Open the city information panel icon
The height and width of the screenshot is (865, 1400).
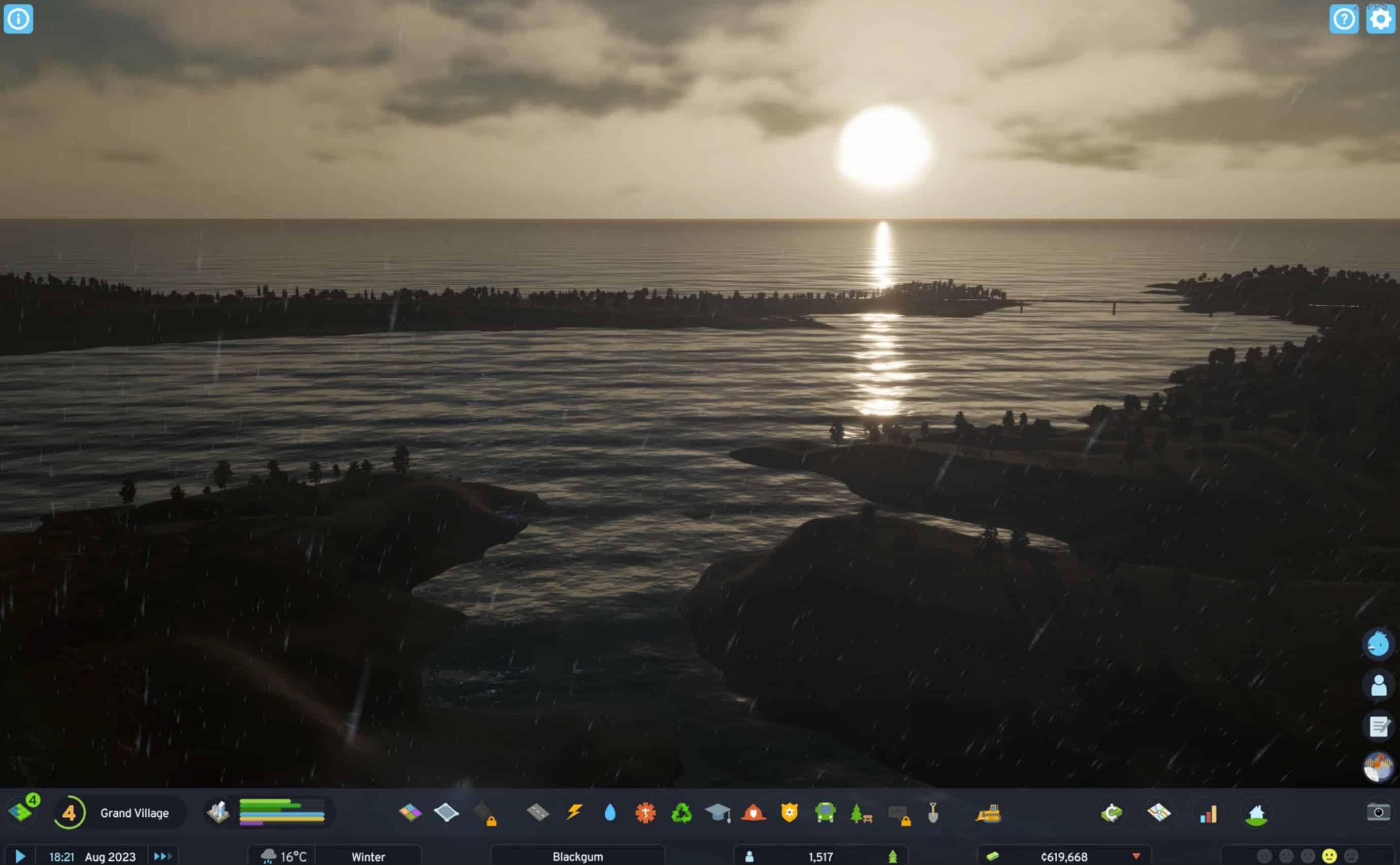coord(18,19)
